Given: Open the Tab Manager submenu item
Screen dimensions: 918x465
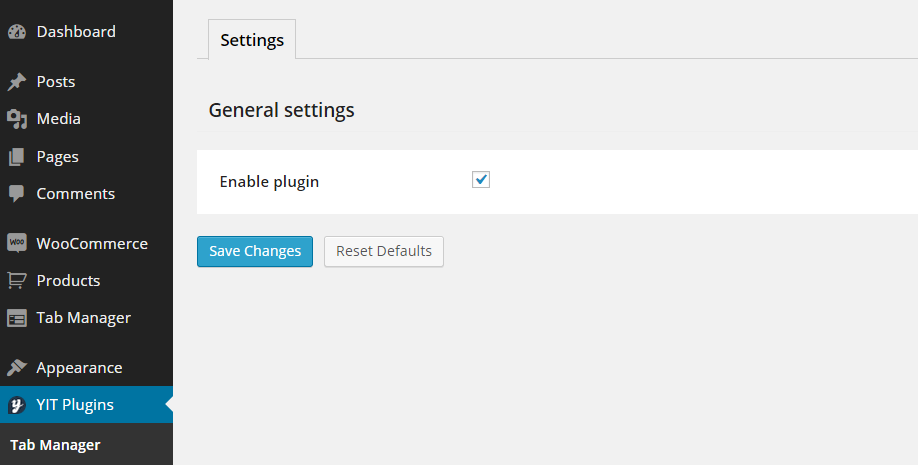Looking at the screenshot, I should (x=55, y=445).
